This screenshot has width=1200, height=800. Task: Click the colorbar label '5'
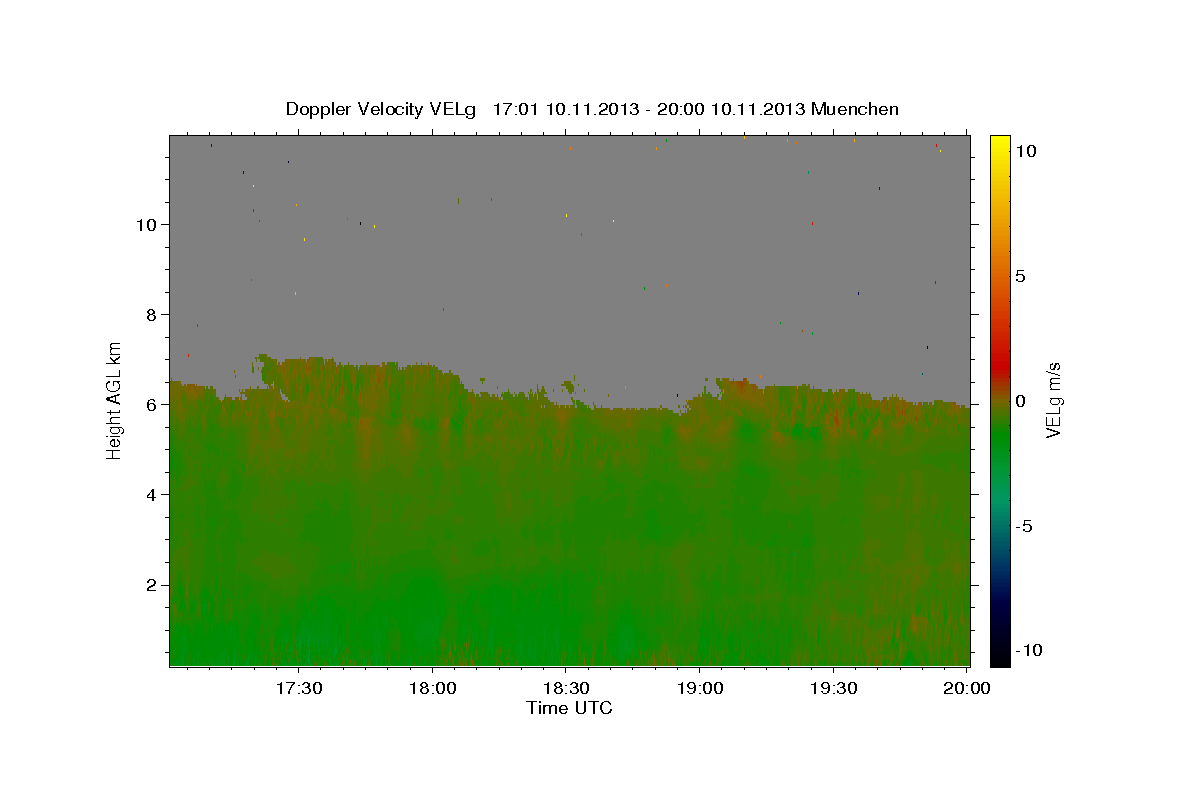coord(1020,276)
